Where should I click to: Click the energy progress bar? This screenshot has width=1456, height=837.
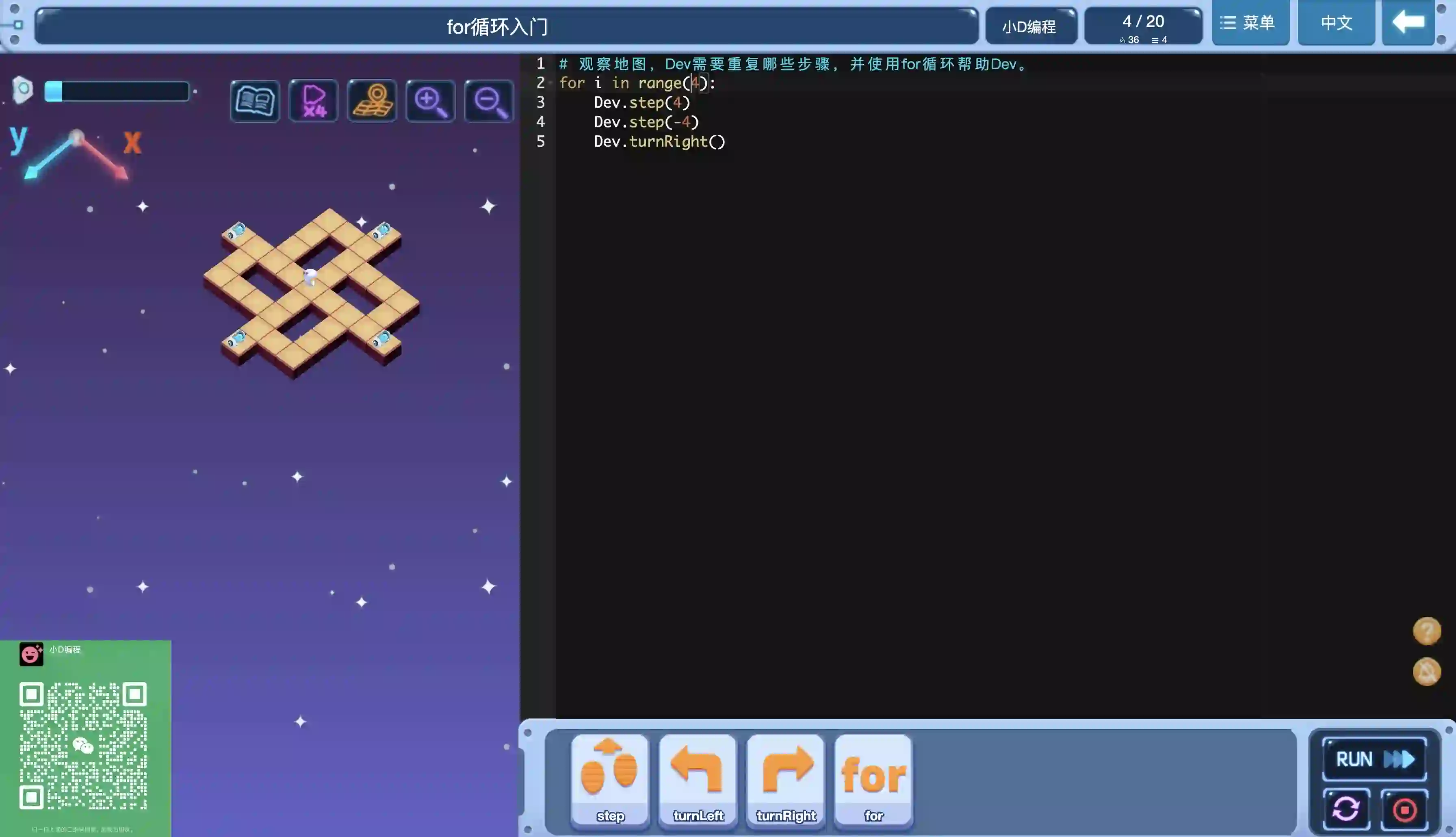click(x=117, y=91)
